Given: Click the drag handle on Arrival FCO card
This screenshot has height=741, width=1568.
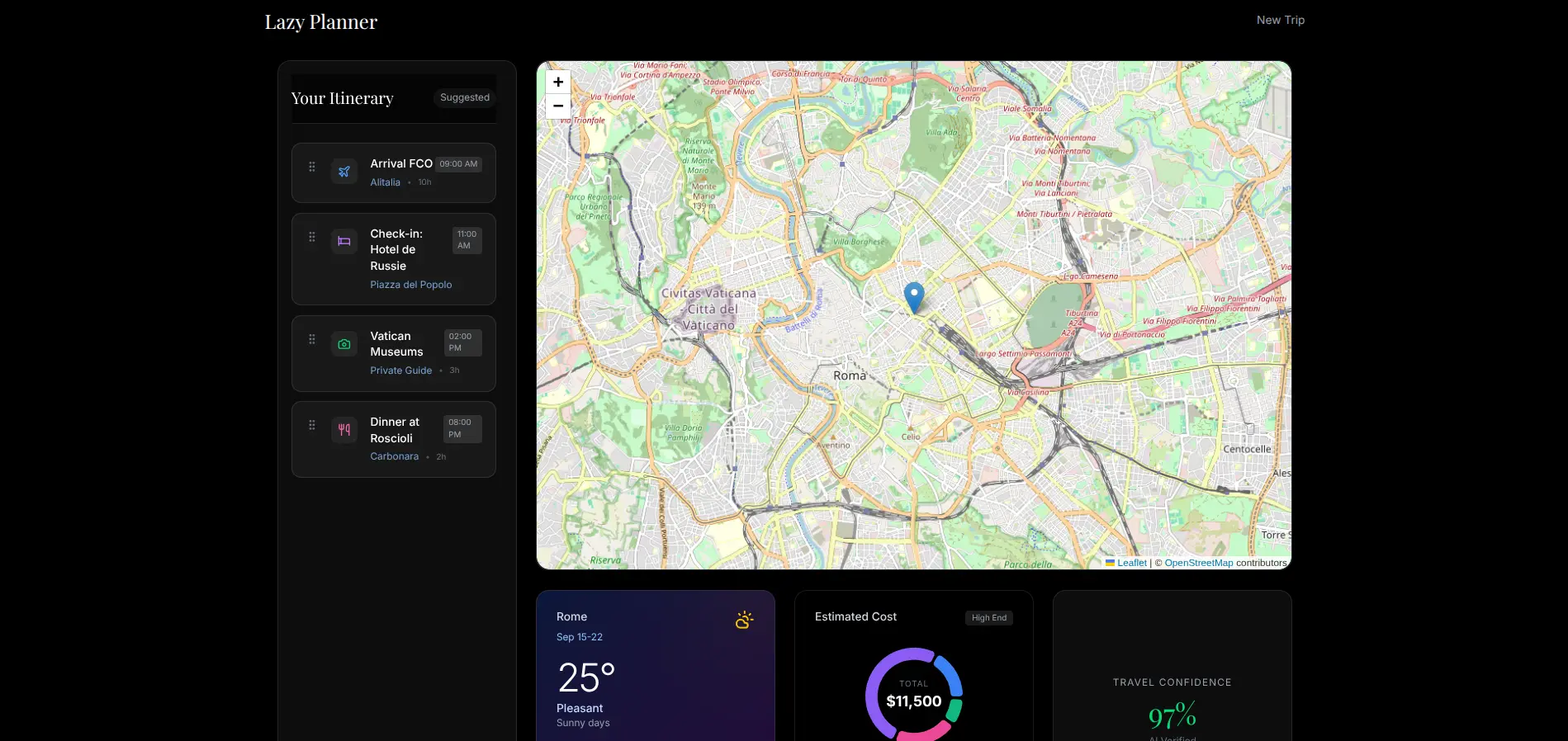Looking at the screenshot, I should tap(312, 167).
